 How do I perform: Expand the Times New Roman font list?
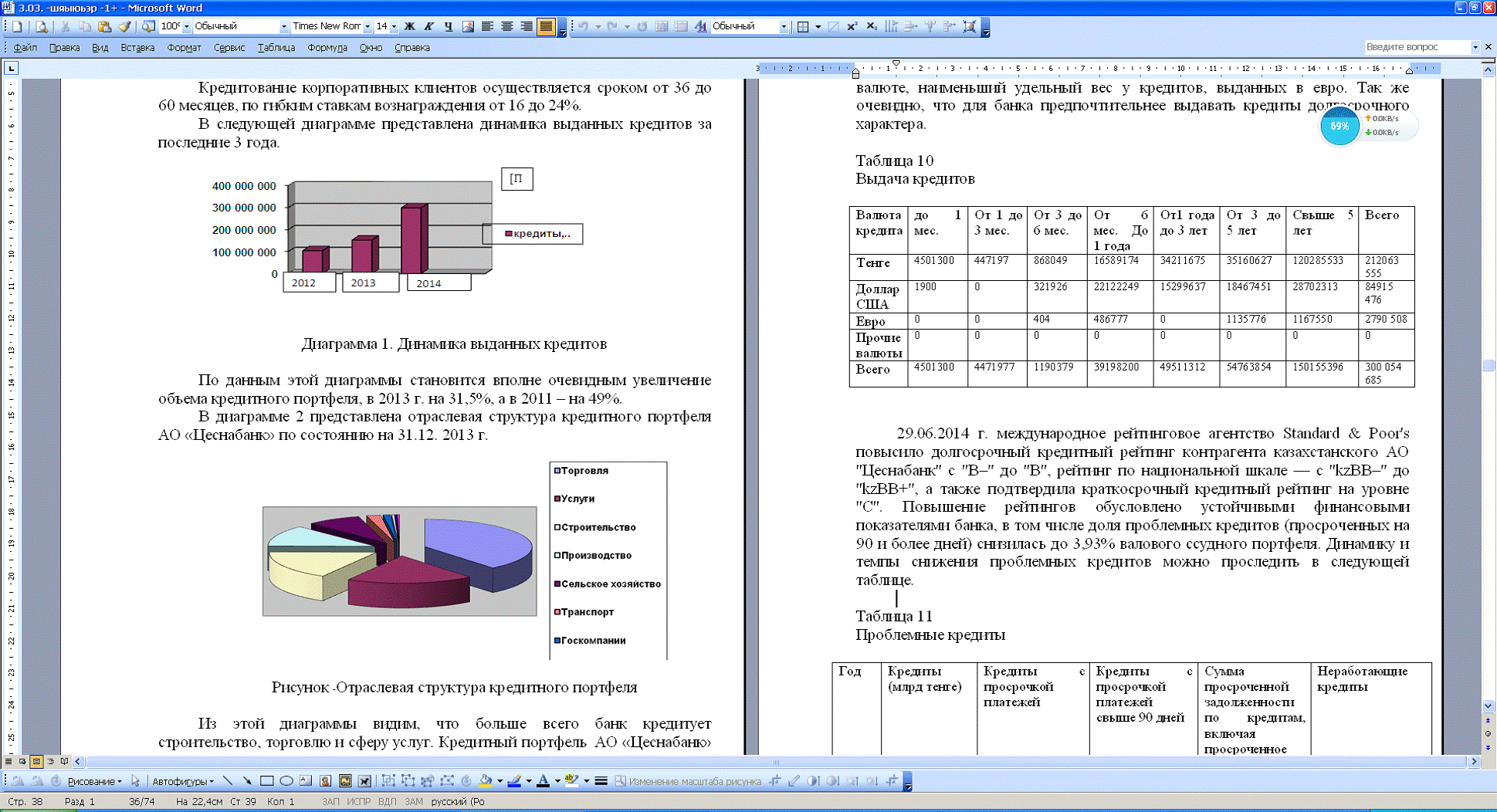(x=367, y=26)
